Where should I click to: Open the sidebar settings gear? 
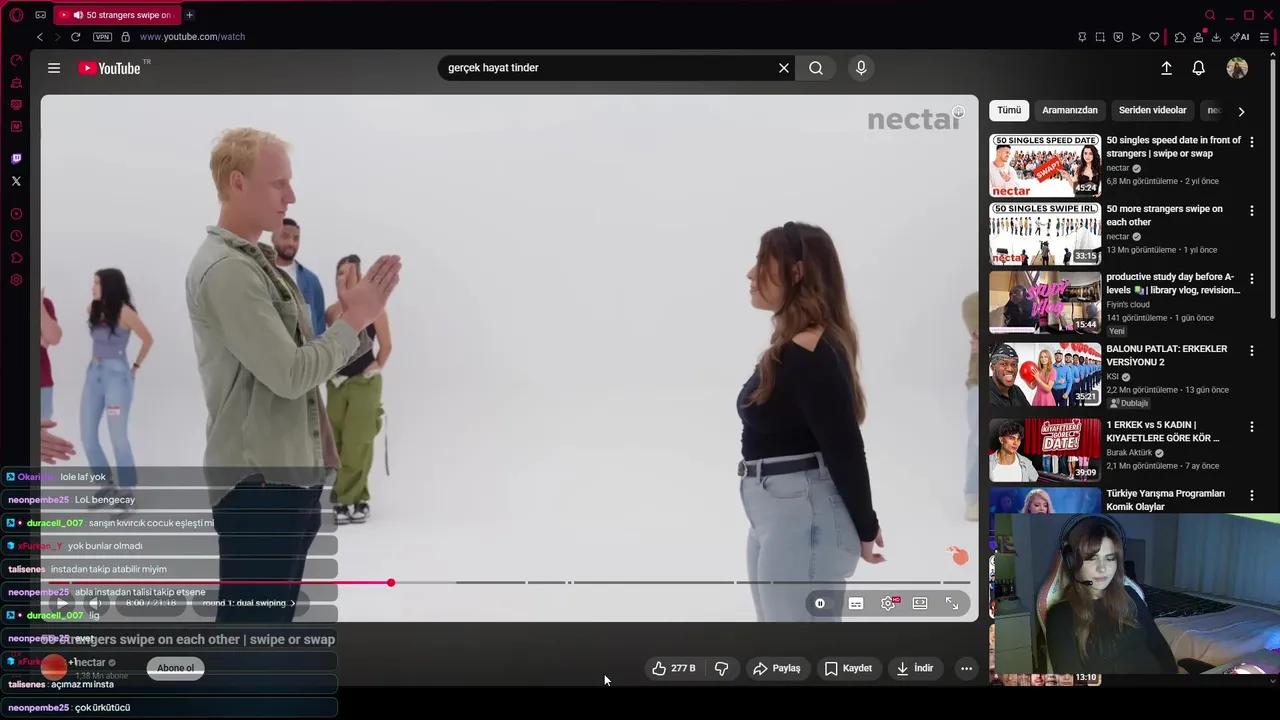(16, 280)
